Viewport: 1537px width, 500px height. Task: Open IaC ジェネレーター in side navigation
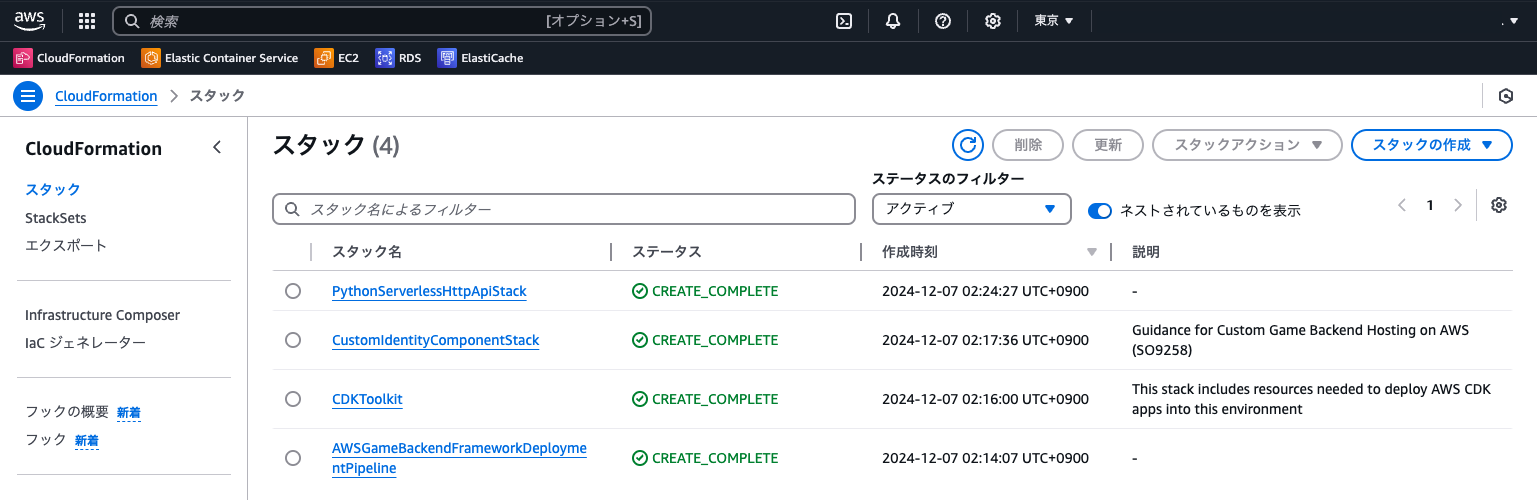coord(85,343)
